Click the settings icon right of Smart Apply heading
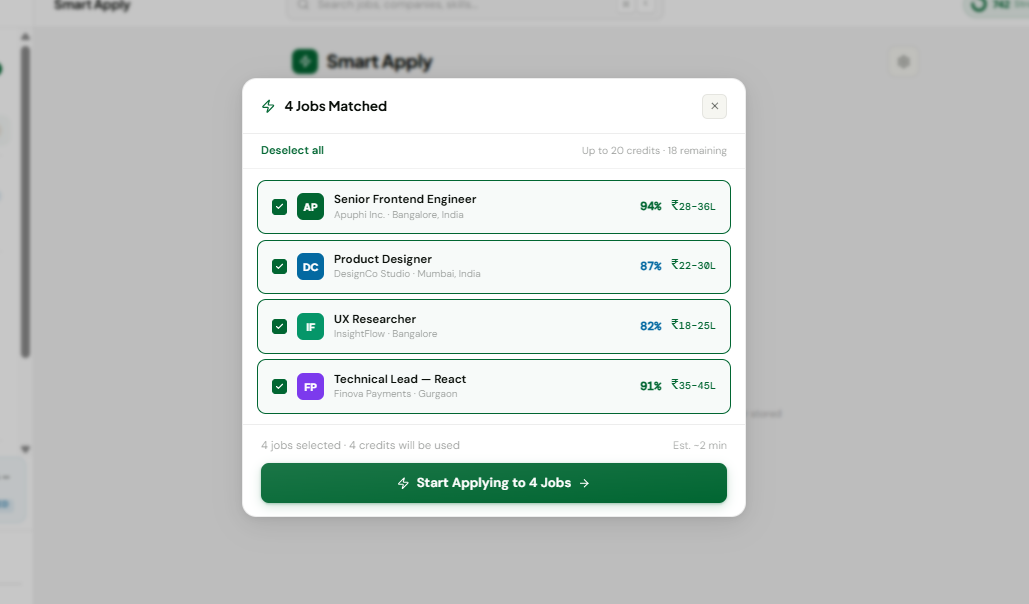 coord(904,62)
